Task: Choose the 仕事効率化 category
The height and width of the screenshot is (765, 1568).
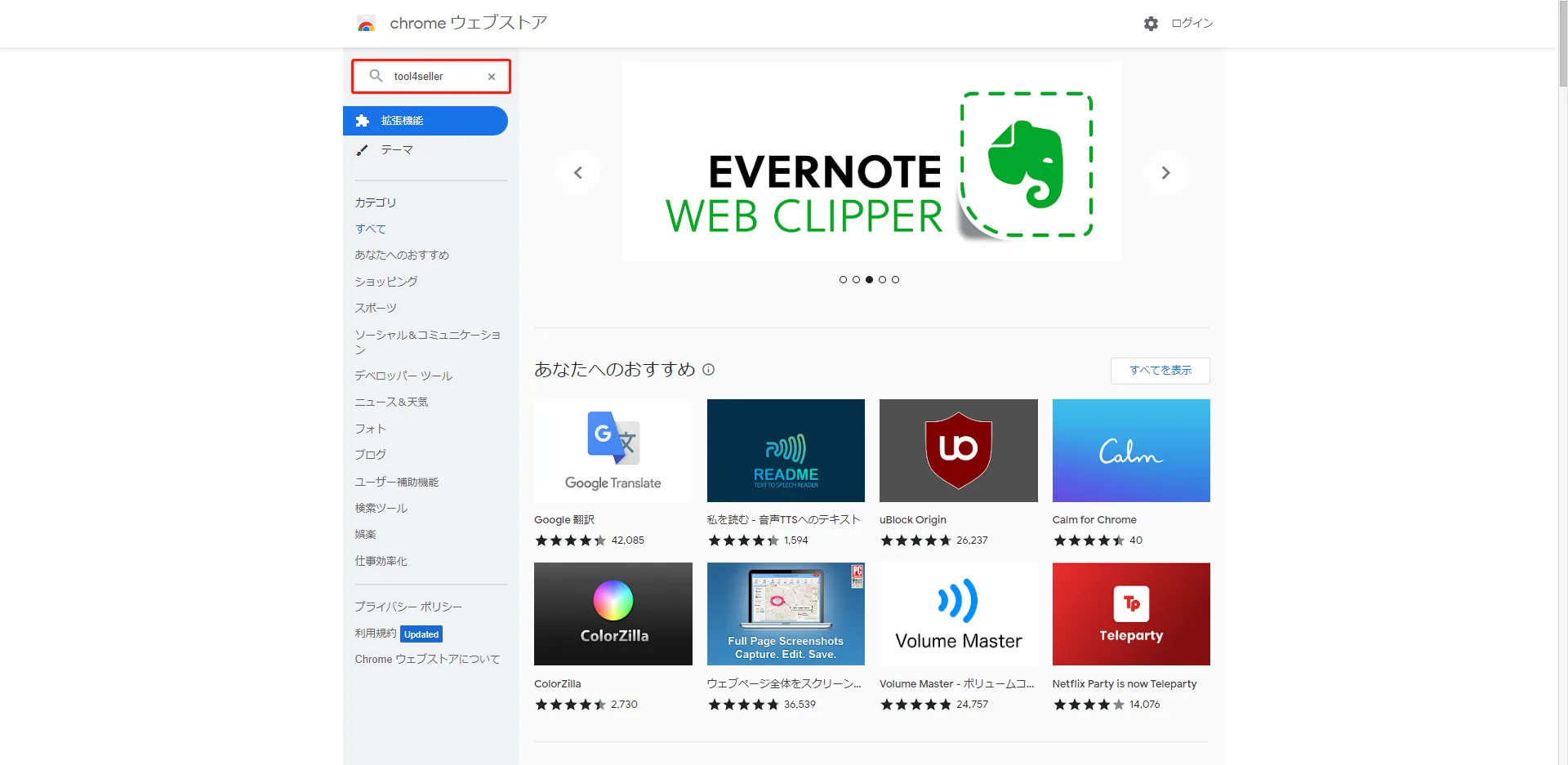Action: [381, 561]
